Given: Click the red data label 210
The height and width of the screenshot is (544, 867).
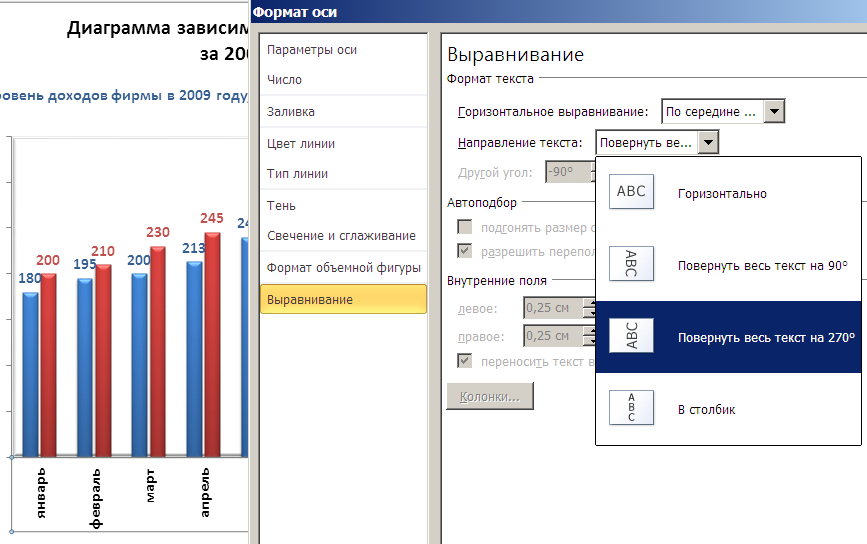Looking at the screenshot, I should [103, 251].
